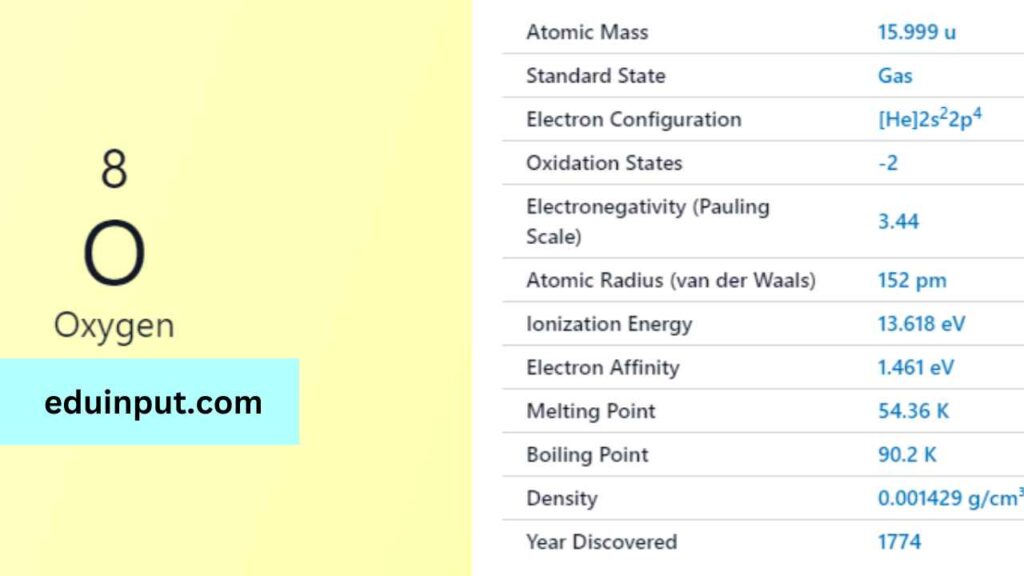The image size is (1024, 576).
Task: Select the 13.618 eV ionization energy value
Action: pos(921,324)
